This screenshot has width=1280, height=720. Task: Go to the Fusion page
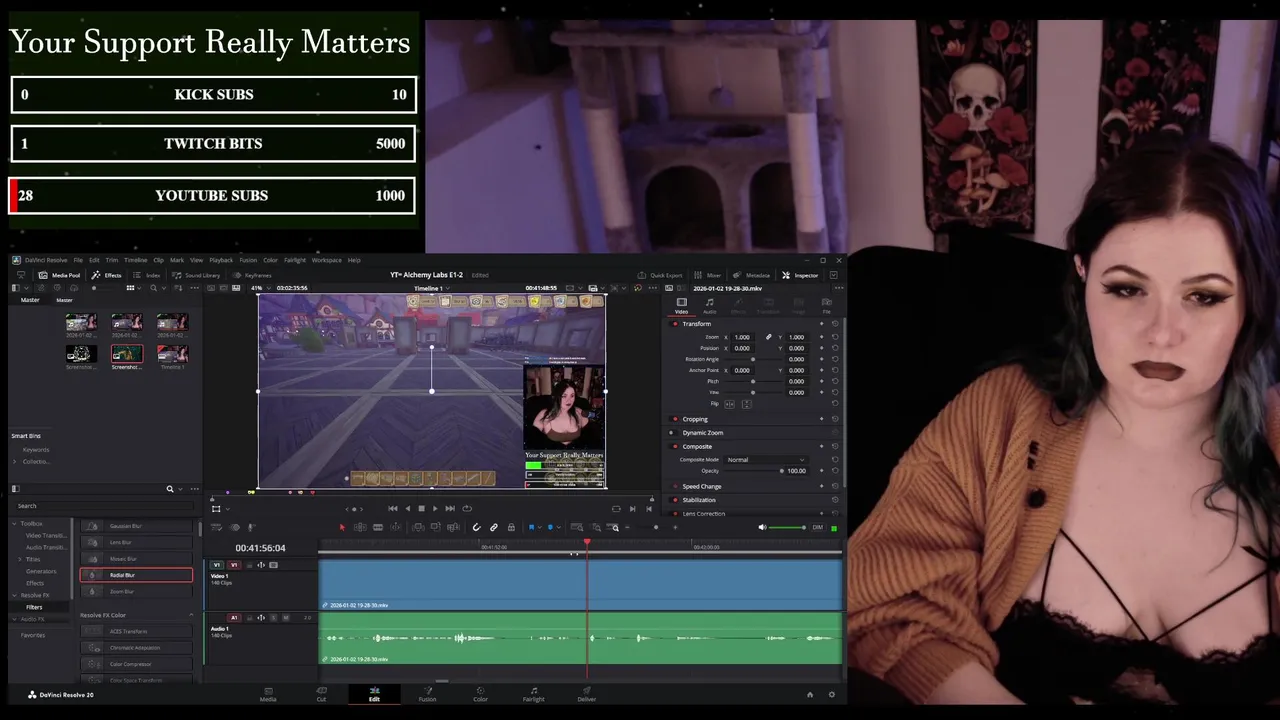(427, 694)
